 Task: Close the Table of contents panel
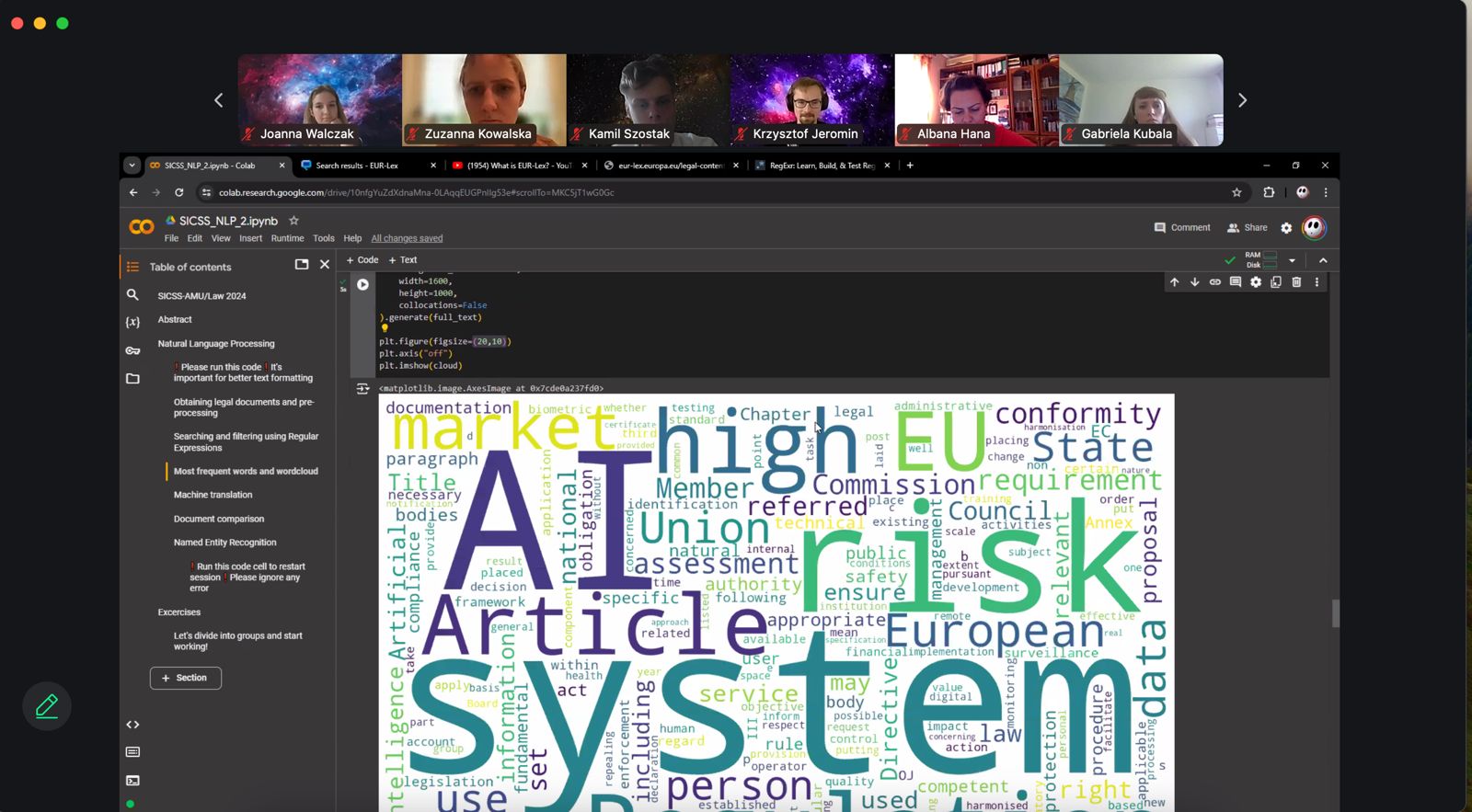click(x=325, y=264)
